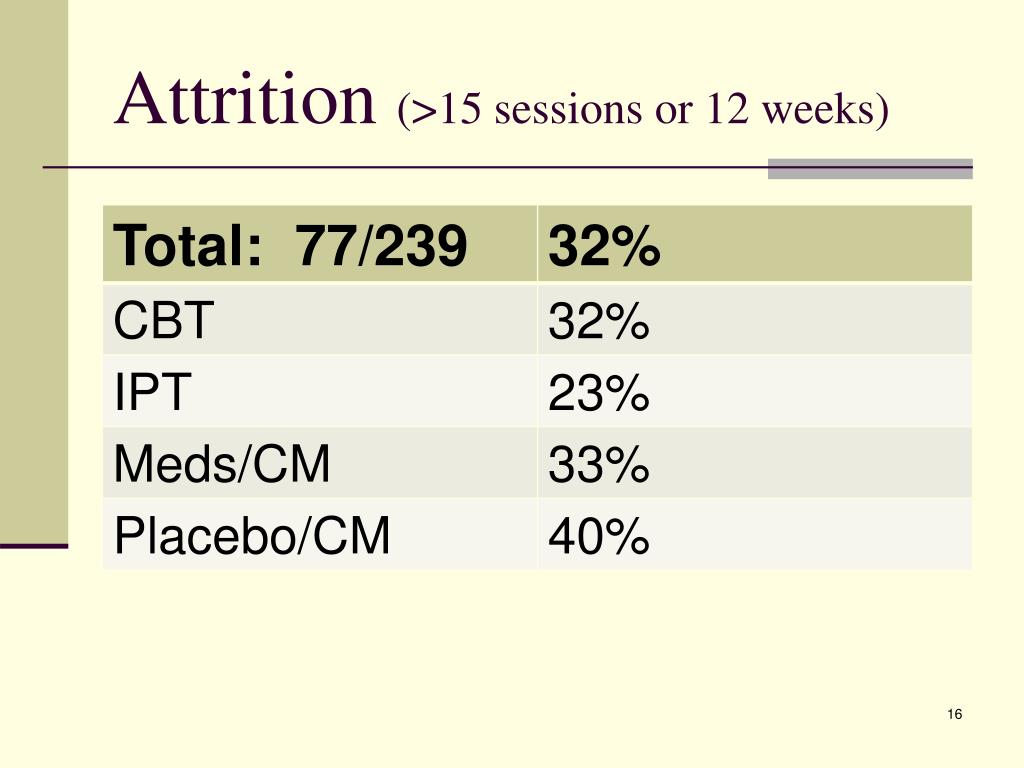Image resolution: width=1024 pixels, height=768 pixels.
Task: Click the 'Total: 77/239' header cell
Action: click(x=320, y=244)
